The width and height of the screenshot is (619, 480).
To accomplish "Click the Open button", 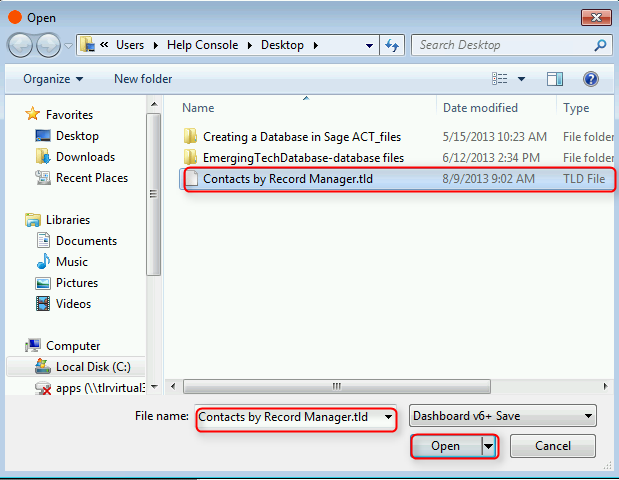I will 445,446.
